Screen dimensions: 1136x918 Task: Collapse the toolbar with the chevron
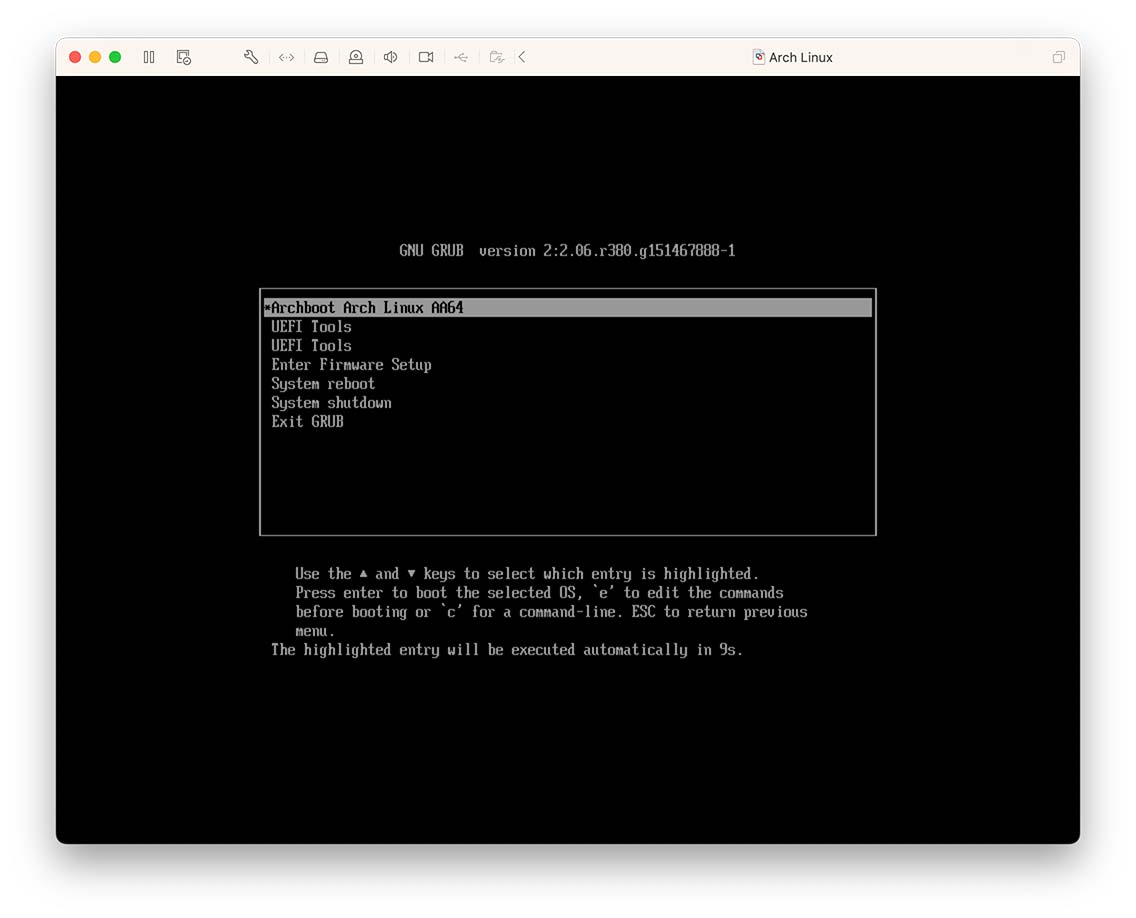pos(522,57)
